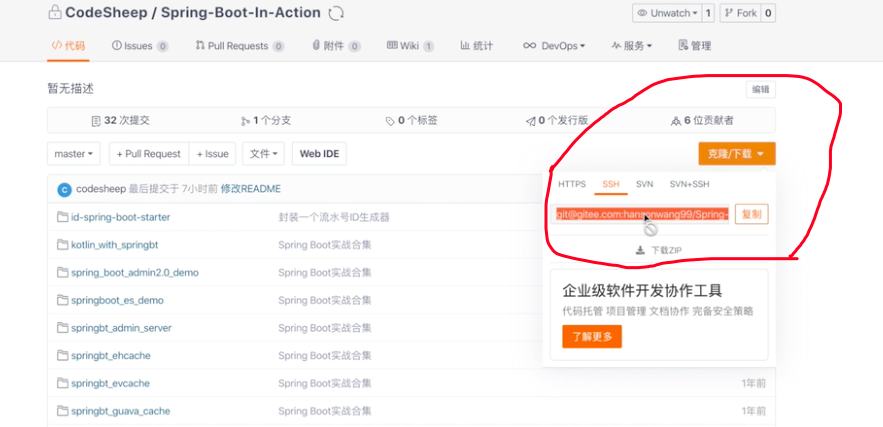883x427 pixels.
Task: Click the sync icon after repository title
Action: pos(336,13)
